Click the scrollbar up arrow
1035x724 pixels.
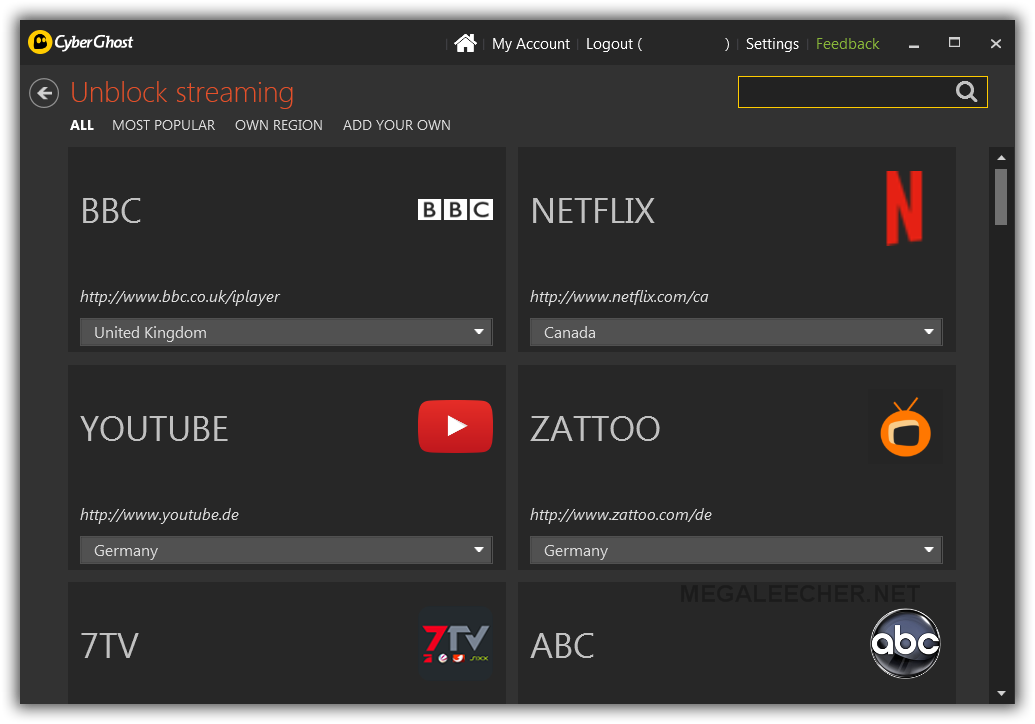coord(1001,158)
